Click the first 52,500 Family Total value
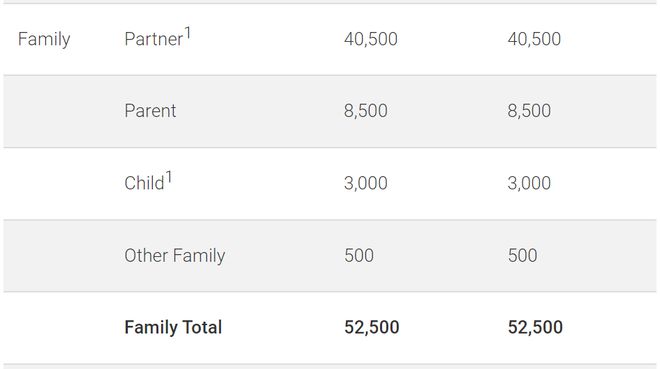 click(x=371, y=327)
